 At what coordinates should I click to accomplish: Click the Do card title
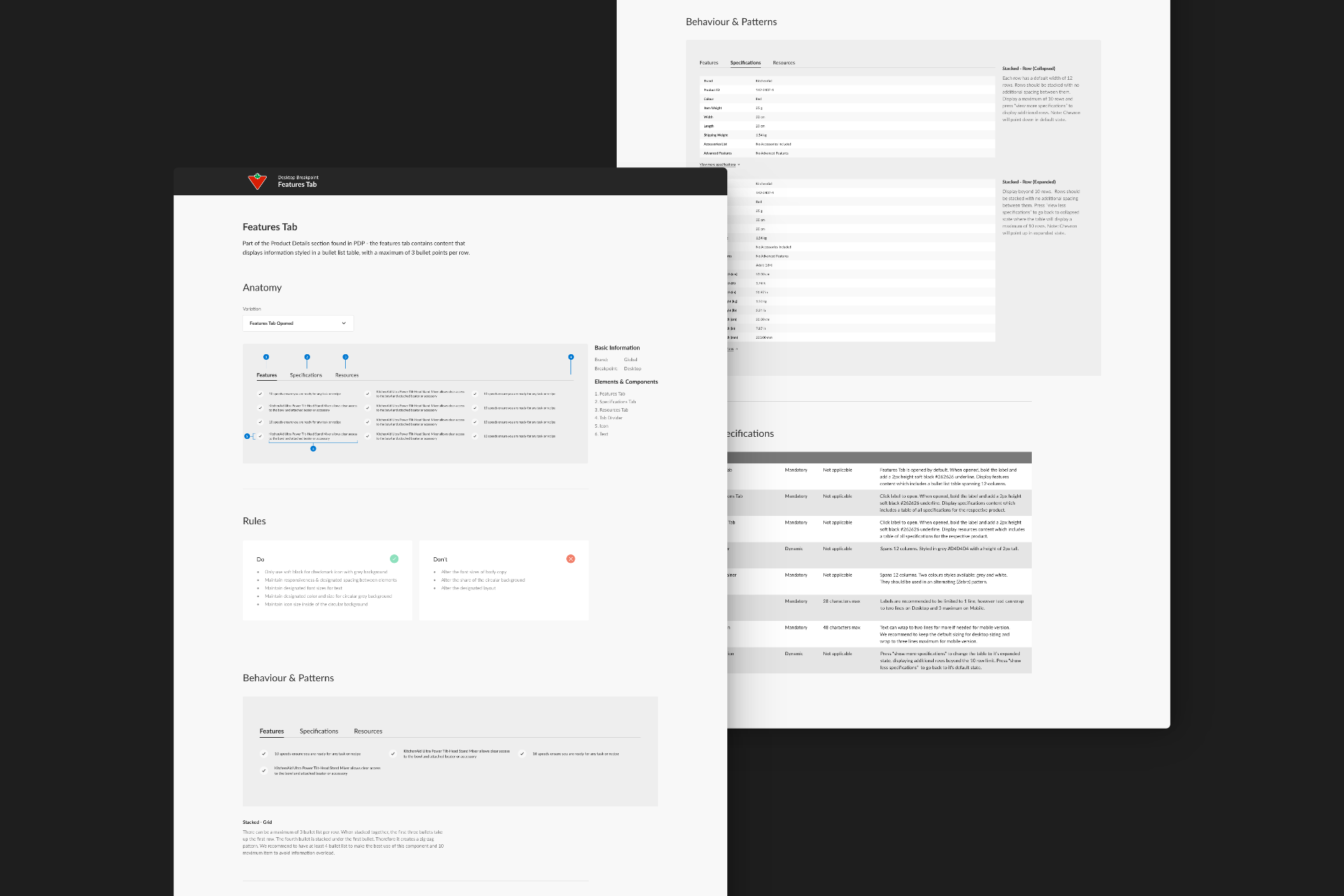point(260,559)
